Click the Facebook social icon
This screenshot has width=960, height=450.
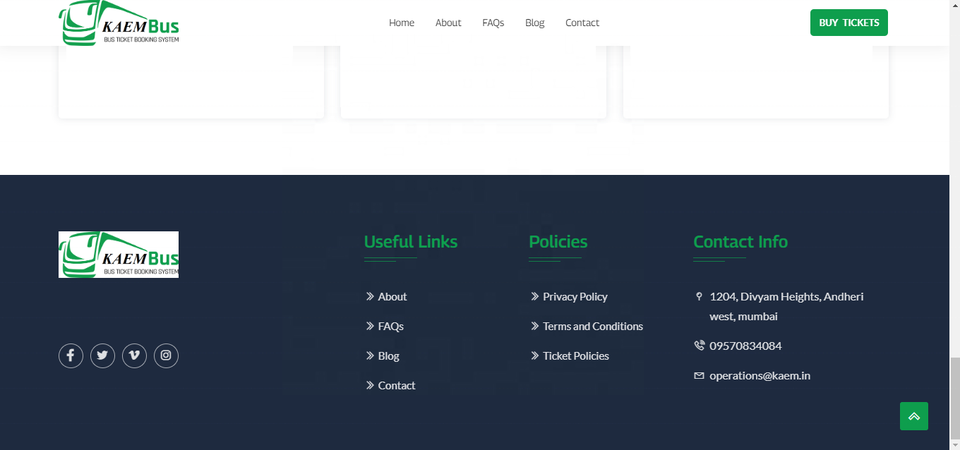[71, 355]
